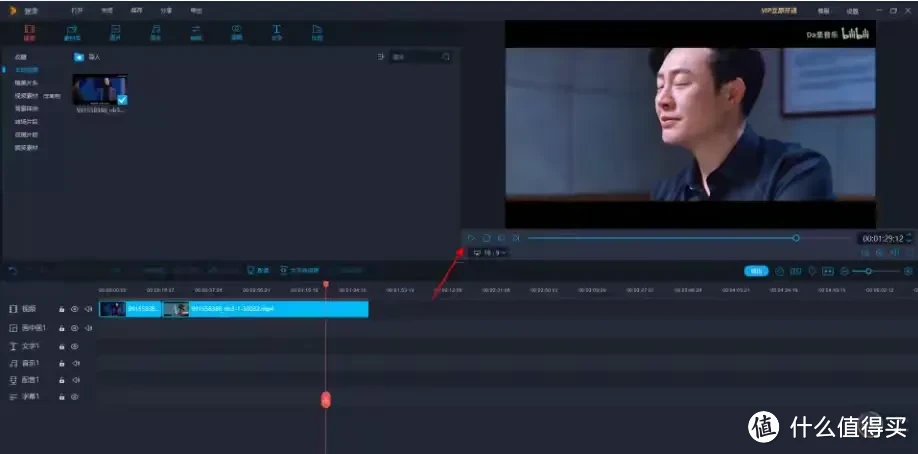Click the clock icon beside export button
This screenshot has width=918, height=454.
pos(779,271)
